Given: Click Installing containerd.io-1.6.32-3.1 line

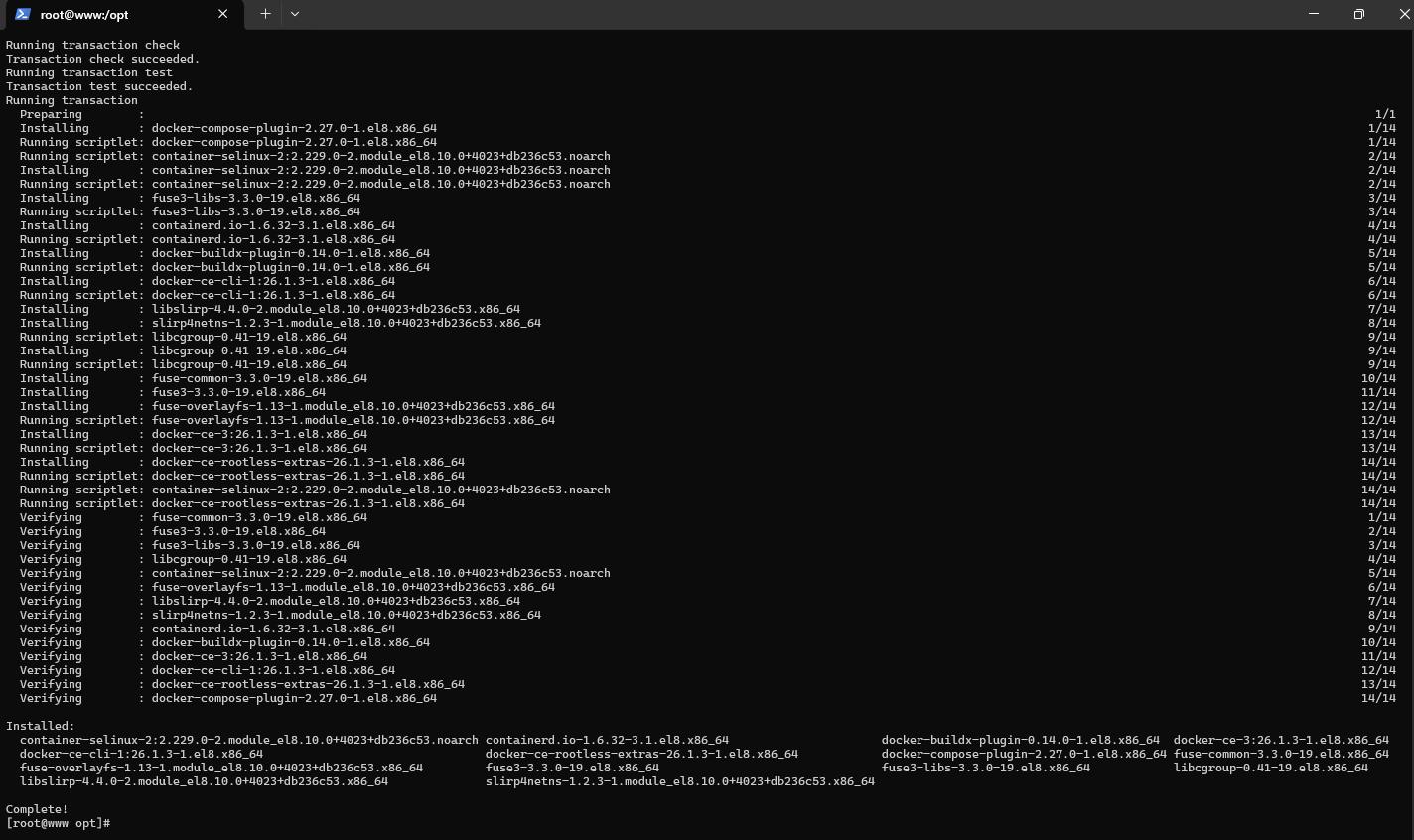Looking at the screenshot, I should (x=707, y=225).
